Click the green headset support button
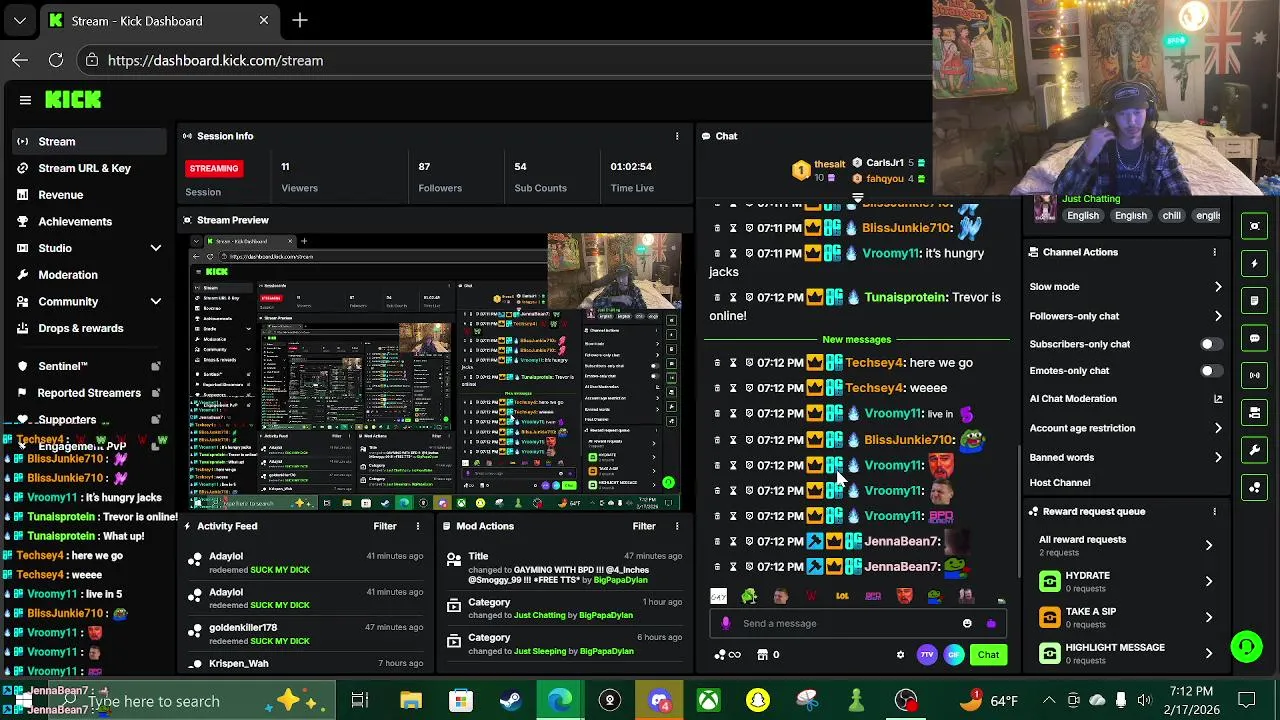 (1246, 647)
